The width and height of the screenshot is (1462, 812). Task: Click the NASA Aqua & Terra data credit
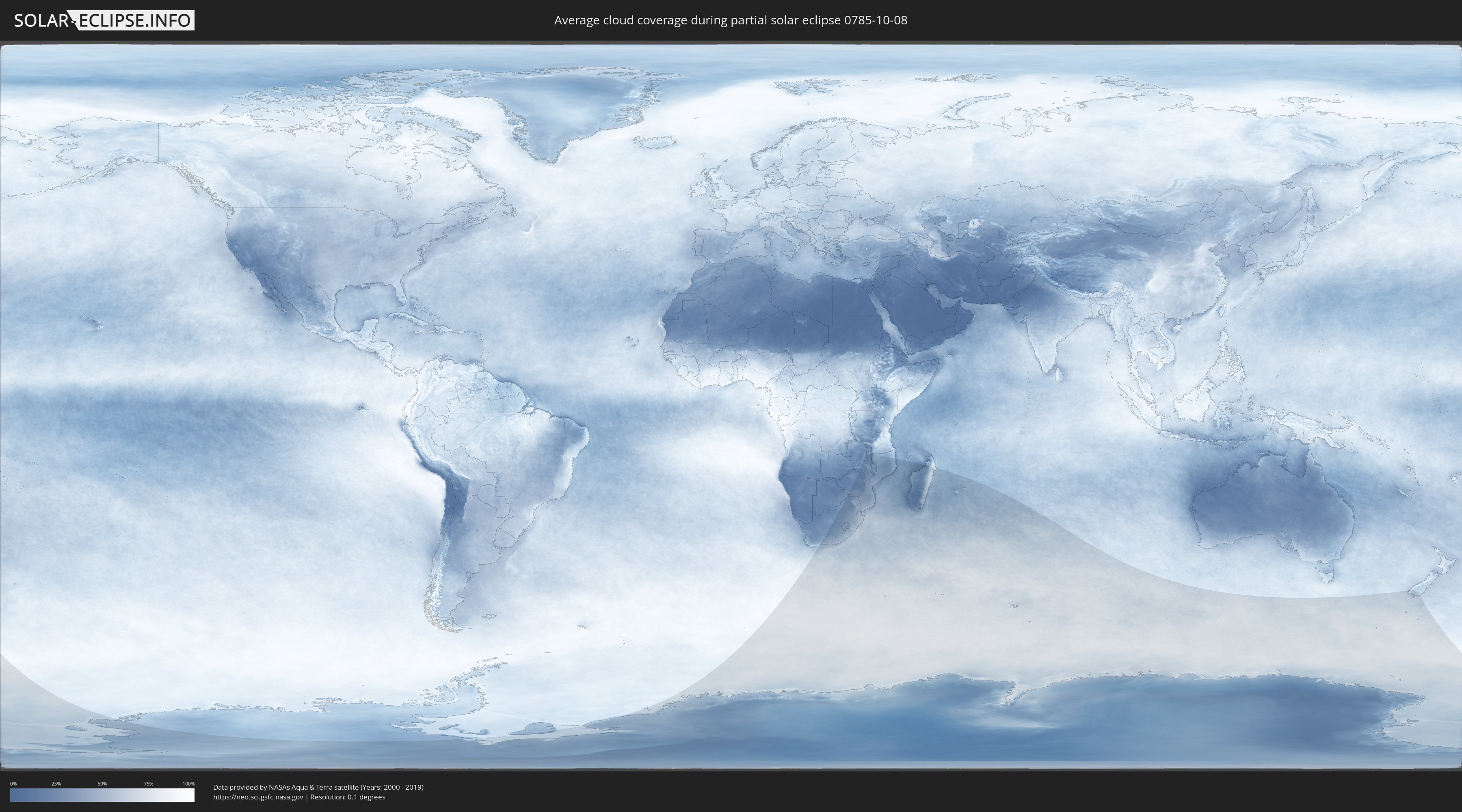(x=318, y=787)
